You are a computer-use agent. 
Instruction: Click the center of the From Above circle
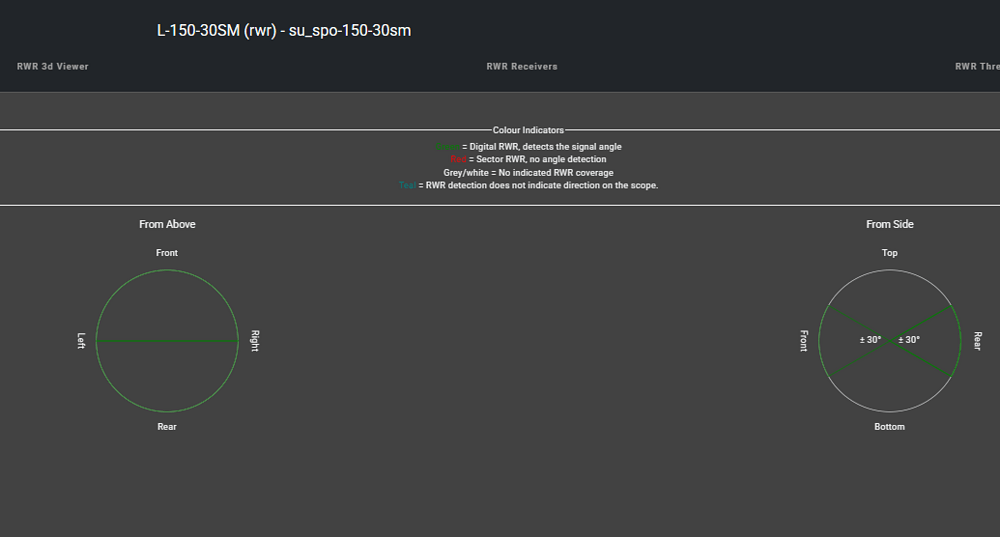[167, 341]
